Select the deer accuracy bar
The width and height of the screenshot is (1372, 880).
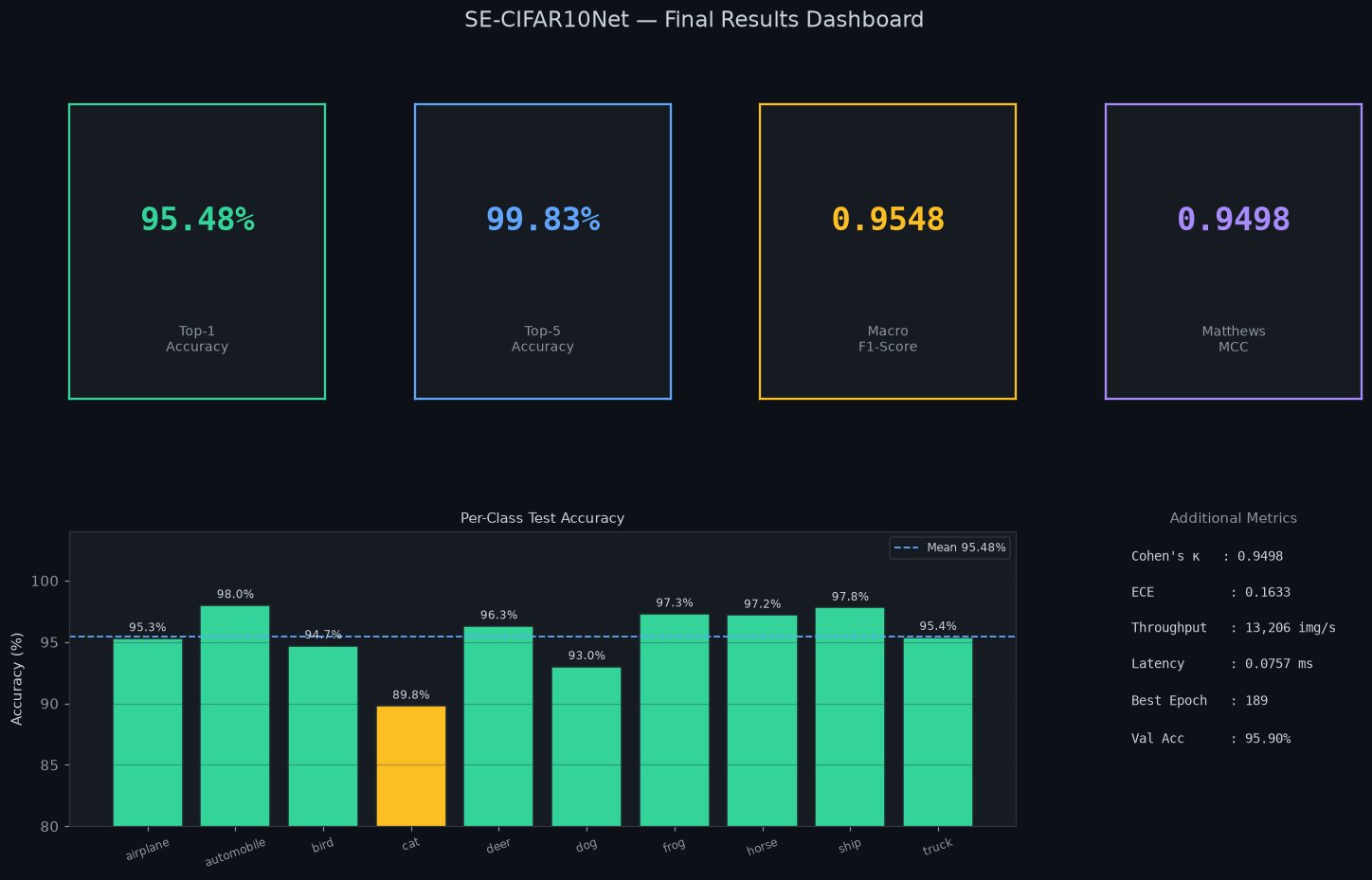498,727
